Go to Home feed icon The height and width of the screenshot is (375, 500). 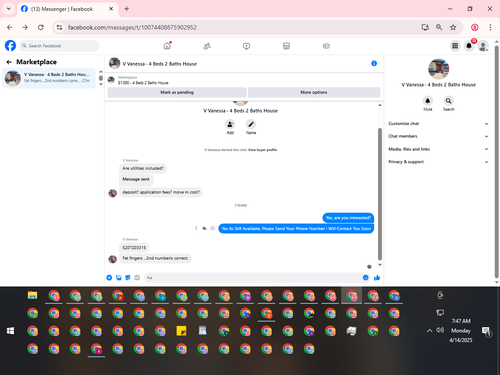[167, 46]
